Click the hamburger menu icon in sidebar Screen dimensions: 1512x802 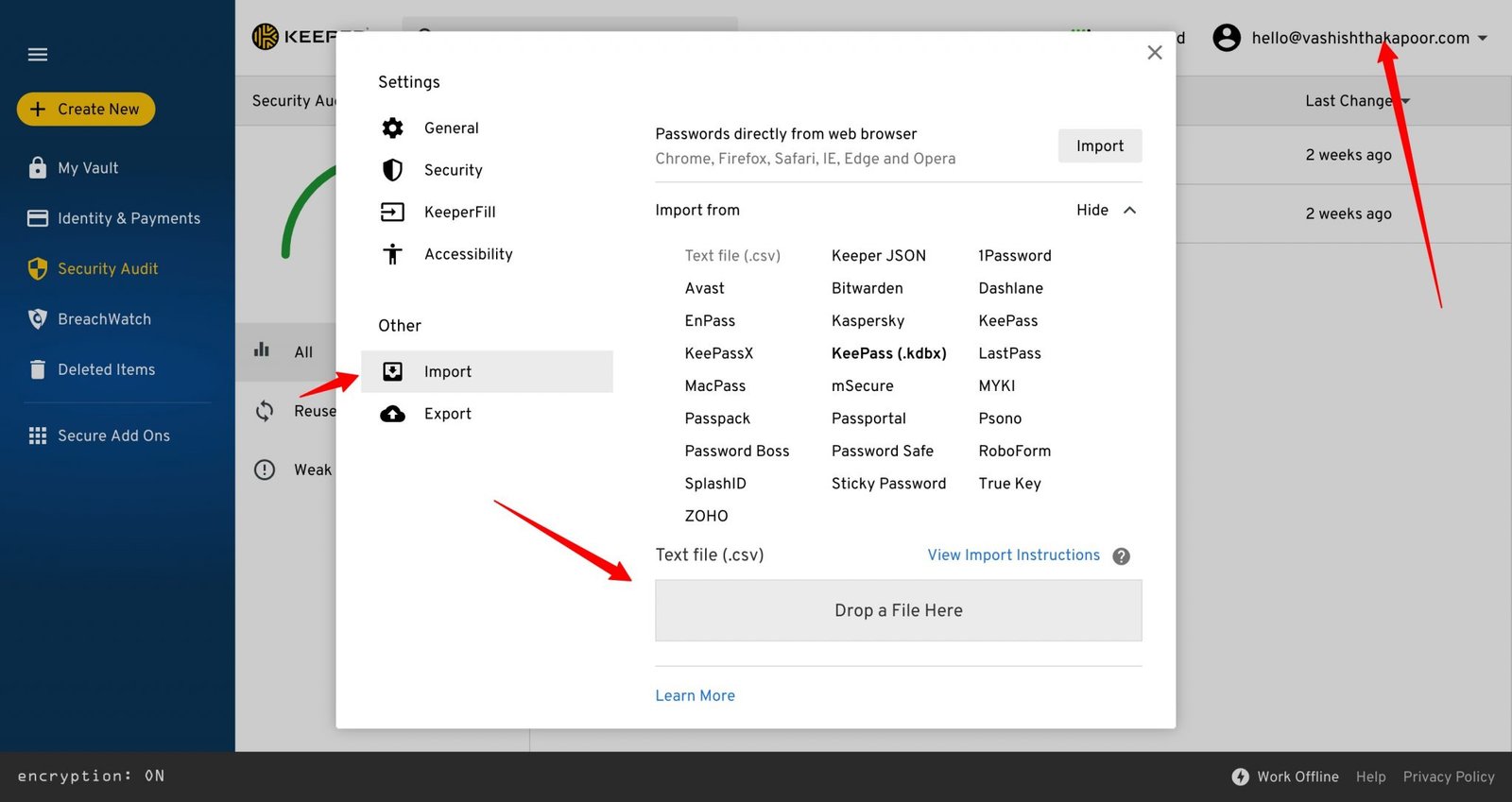pyautogui.click(x=38, y=55)
